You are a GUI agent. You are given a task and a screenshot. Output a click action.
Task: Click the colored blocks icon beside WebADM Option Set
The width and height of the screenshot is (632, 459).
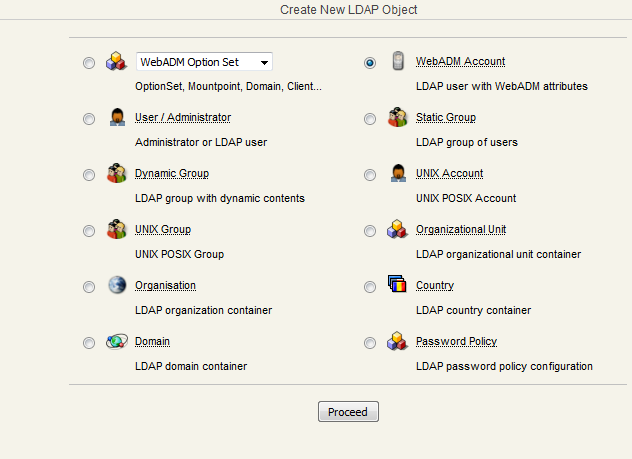pos(116,61)
